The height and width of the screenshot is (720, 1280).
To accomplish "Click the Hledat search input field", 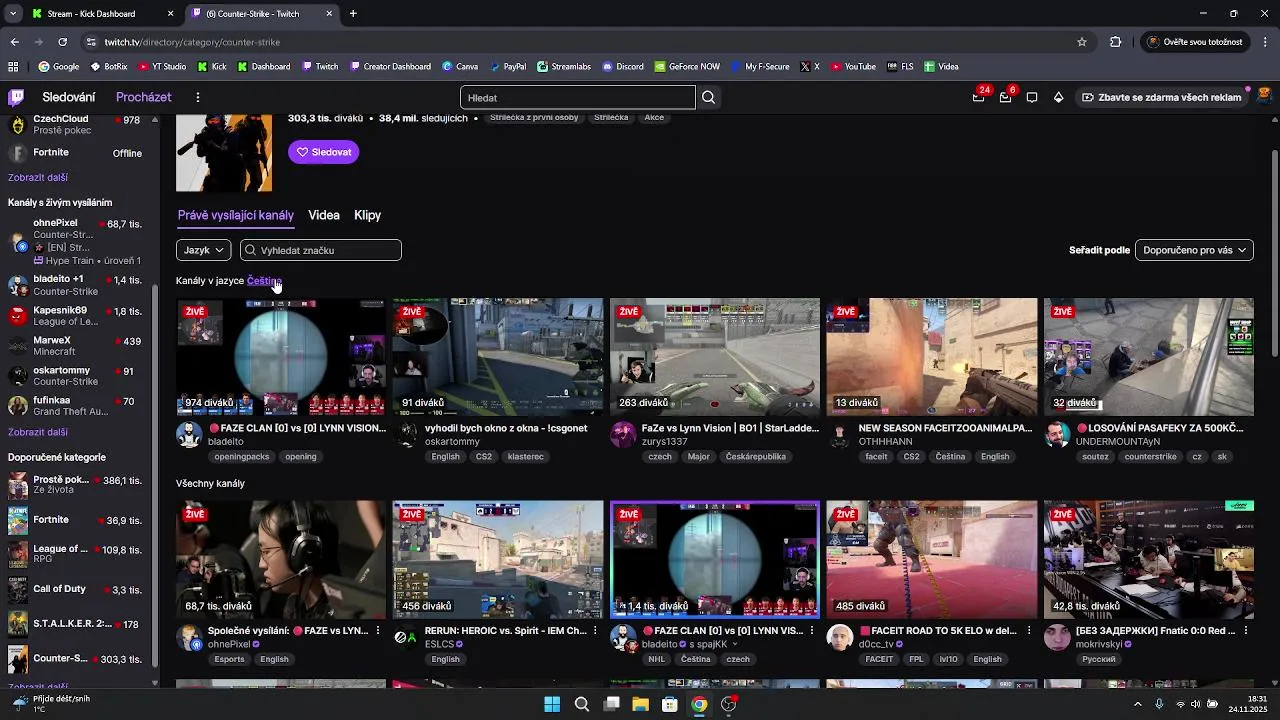I will tap(578, 98).
